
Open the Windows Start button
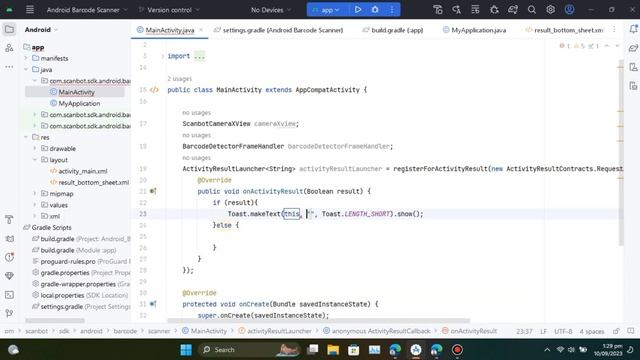click(186, 350)
